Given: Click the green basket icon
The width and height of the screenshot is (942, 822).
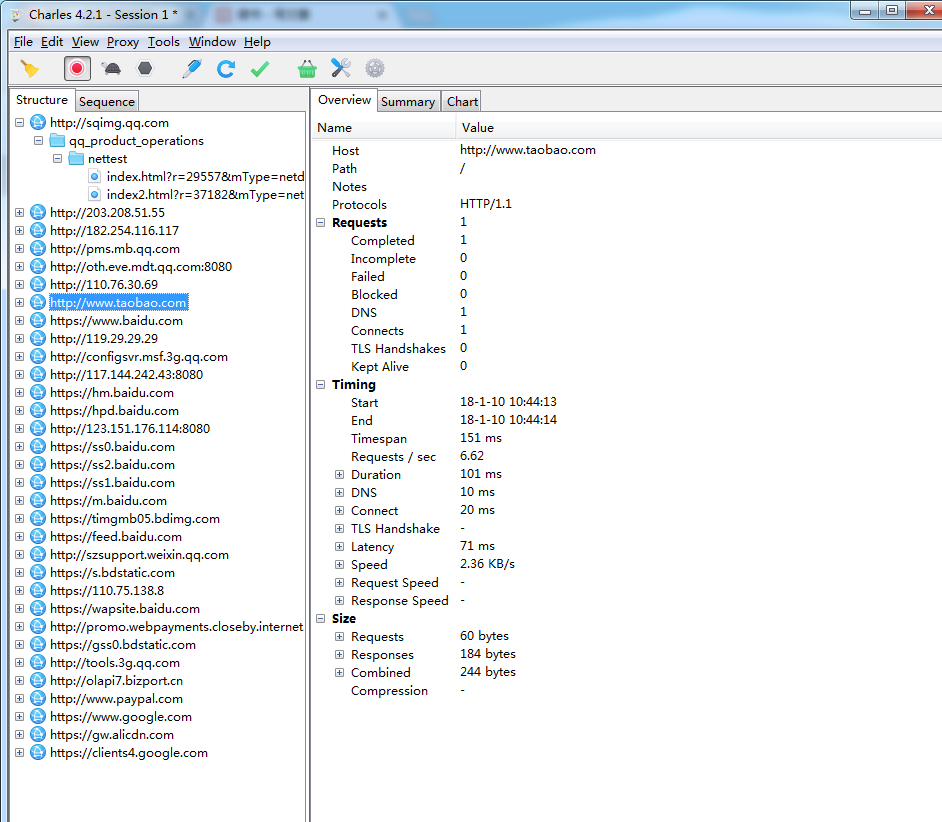Looking at the screenshot, I should pyautogui.click(x=307, y=69).
